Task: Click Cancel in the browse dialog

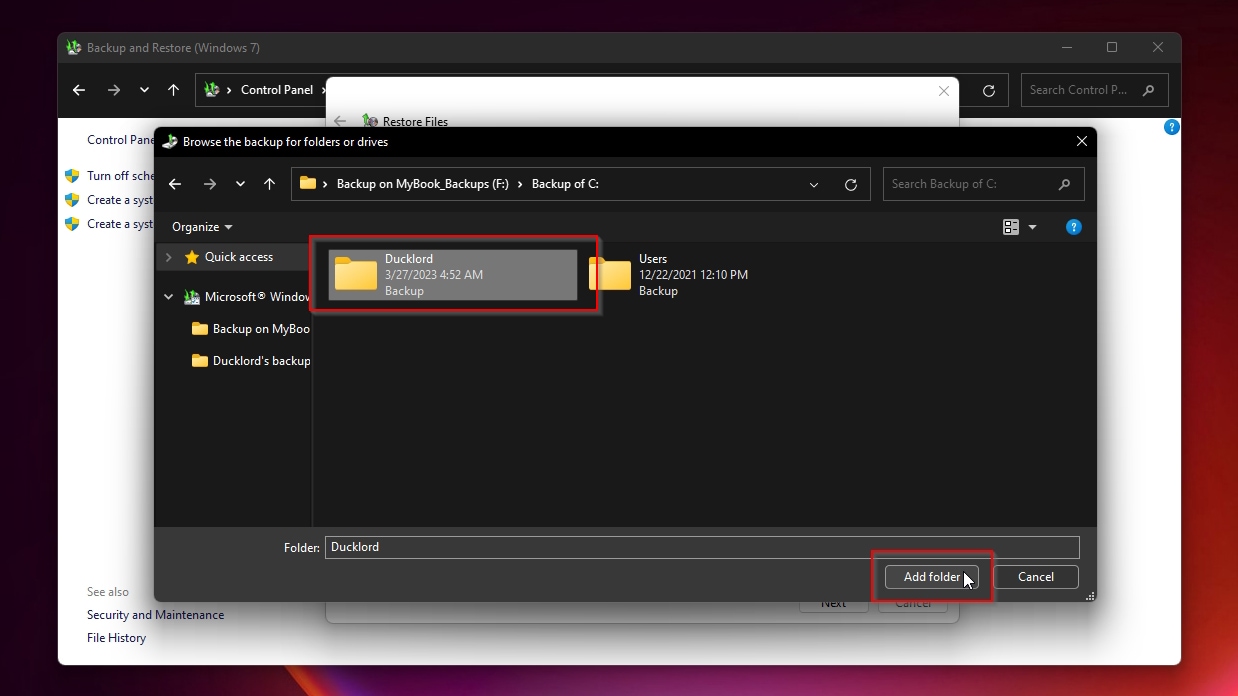Action: (x=1036, y=577)
